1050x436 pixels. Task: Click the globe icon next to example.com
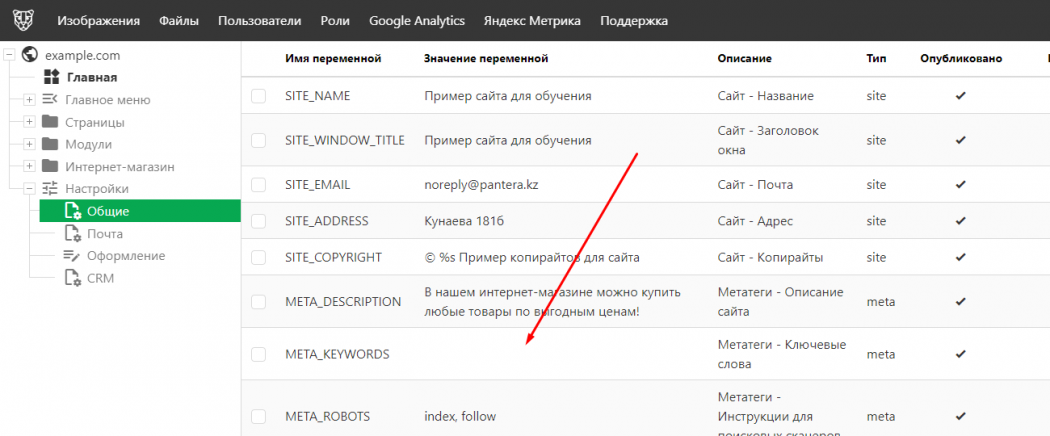tap(29, 55)
